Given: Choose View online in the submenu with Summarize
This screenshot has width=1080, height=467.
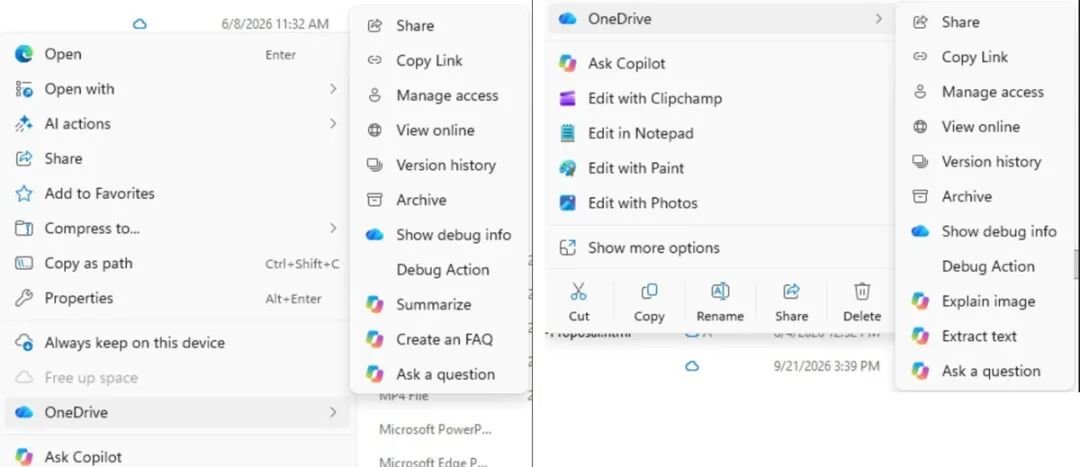Looking at the screenshot, I should 439,130.
